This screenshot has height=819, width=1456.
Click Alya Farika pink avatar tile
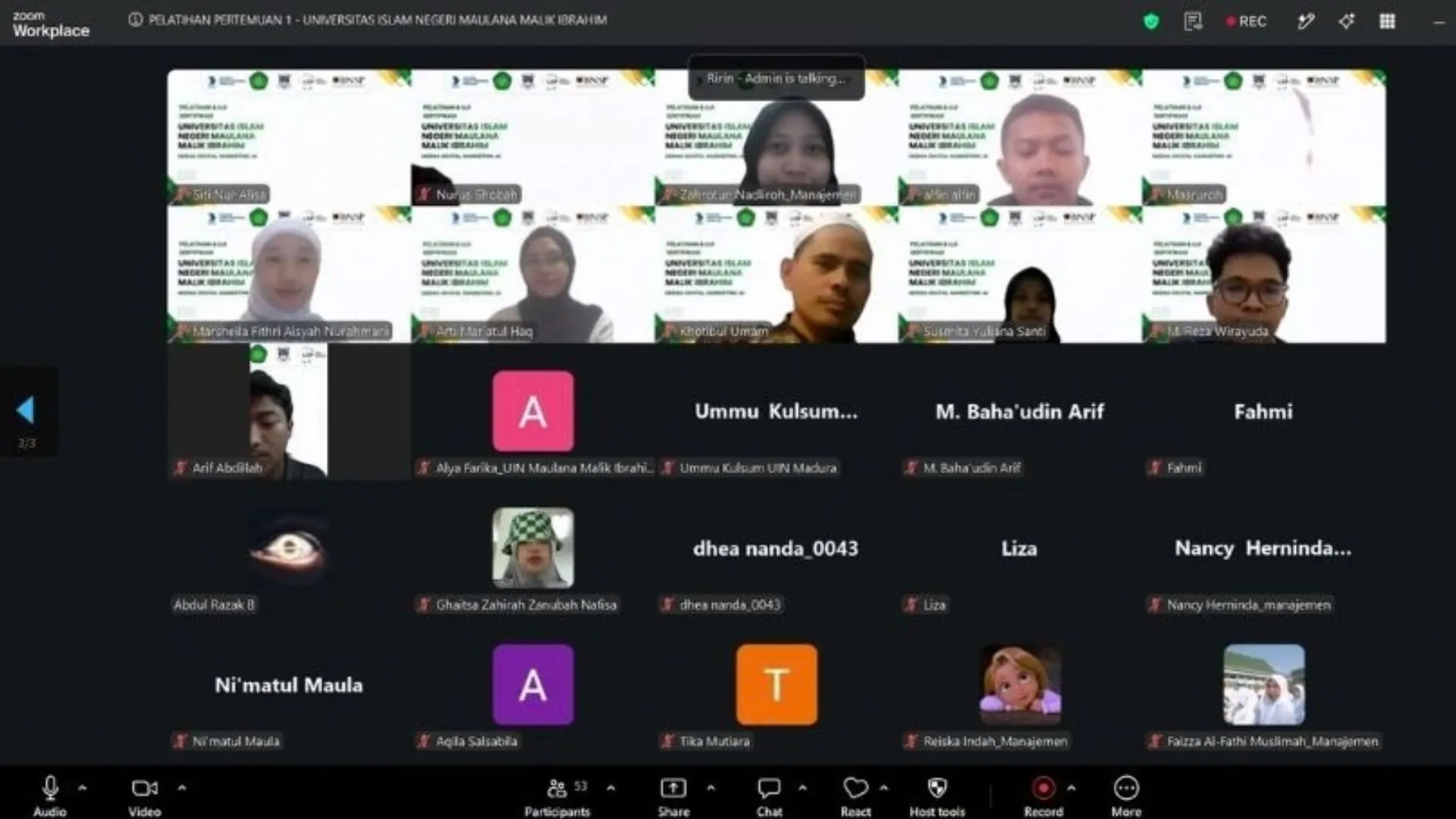(x=533, y=411)
